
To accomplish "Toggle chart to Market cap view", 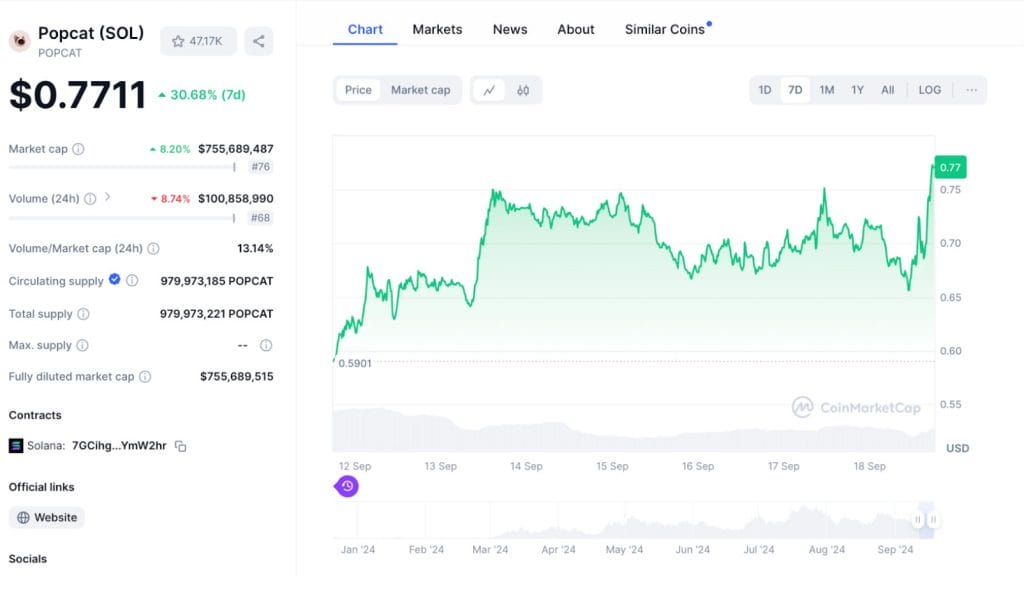I will click(x=420, y=90).
